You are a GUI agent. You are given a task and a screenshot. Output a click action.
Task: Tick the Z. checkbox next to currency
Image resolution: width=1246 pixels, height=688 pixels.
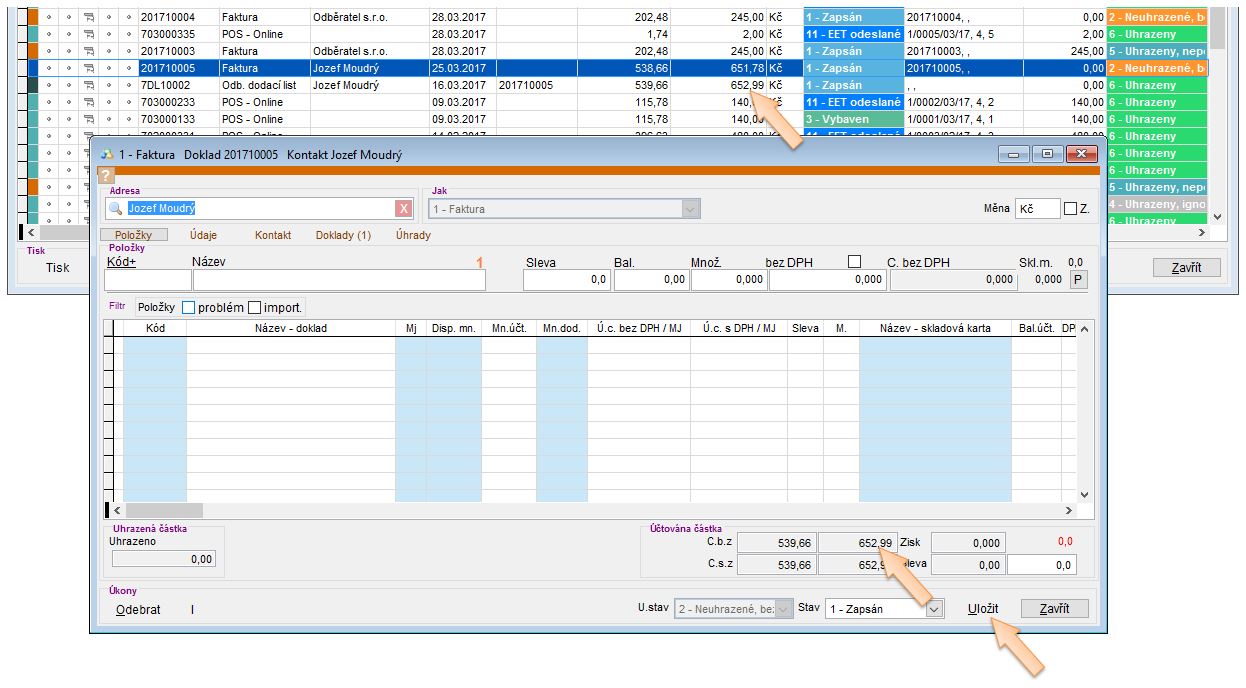[1070, 209]
